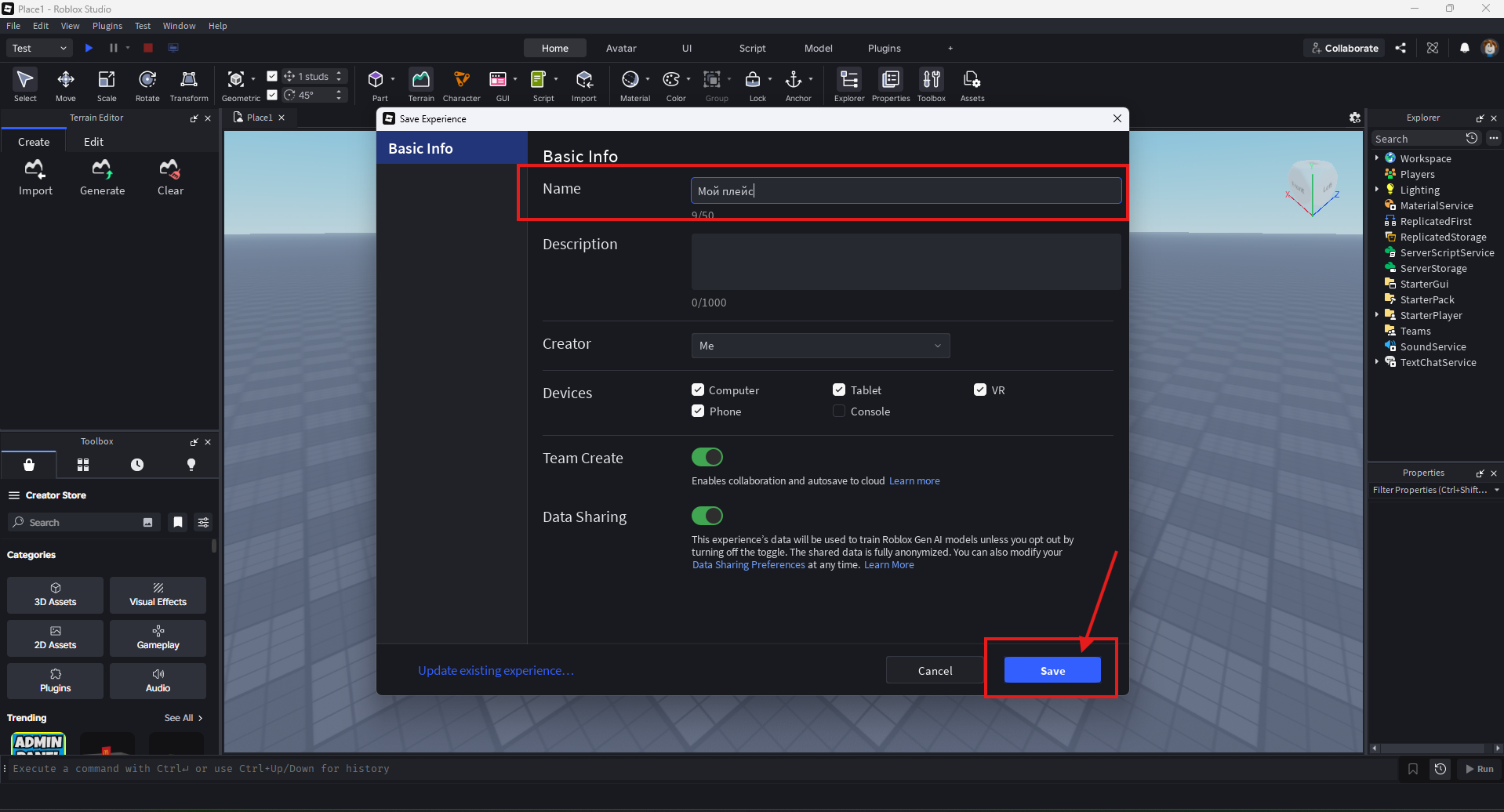Turn off the Team Create toggle

[x=707, y=457]
